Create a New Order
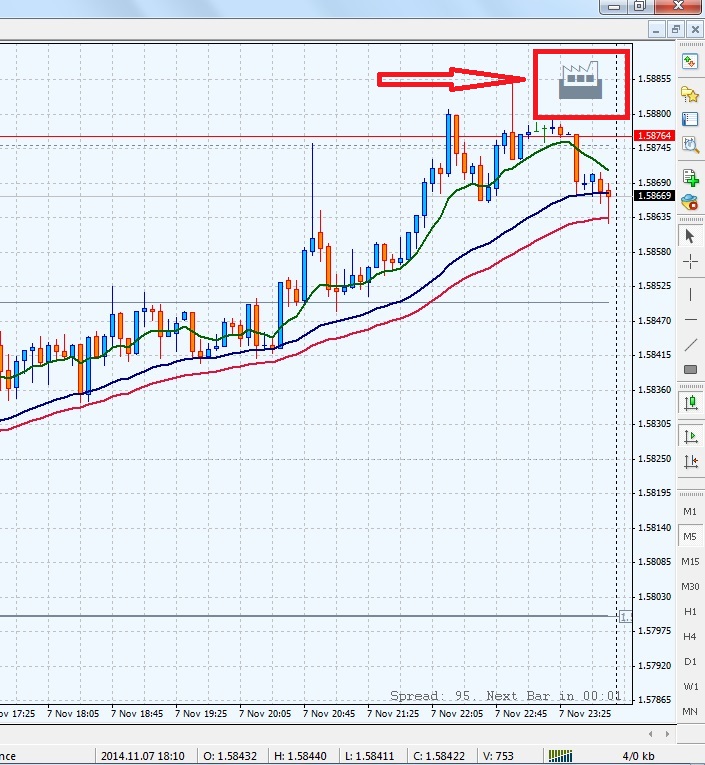 [x=690, y=178]
